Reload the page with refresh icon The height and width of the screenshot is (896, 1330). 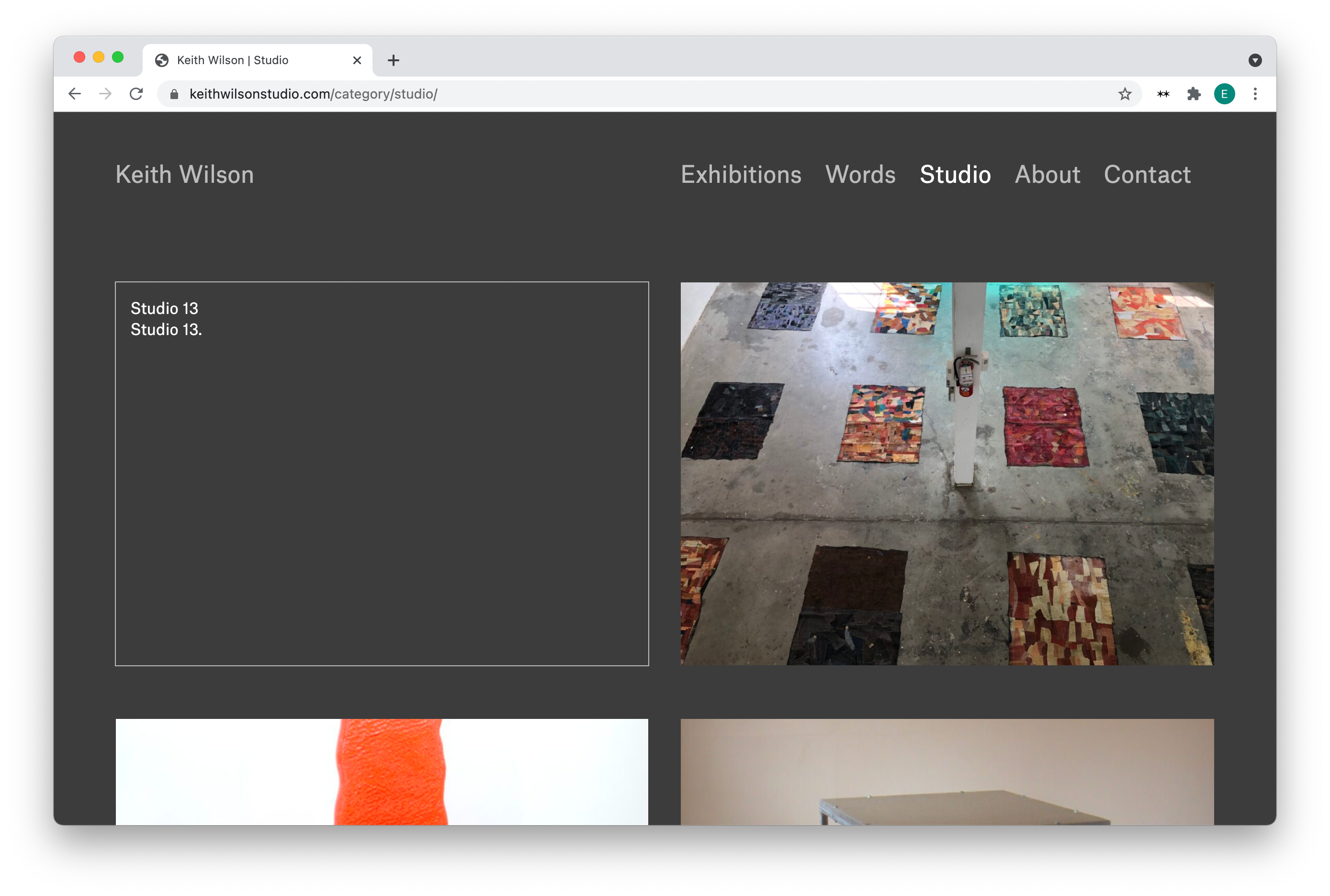(136, 94)
